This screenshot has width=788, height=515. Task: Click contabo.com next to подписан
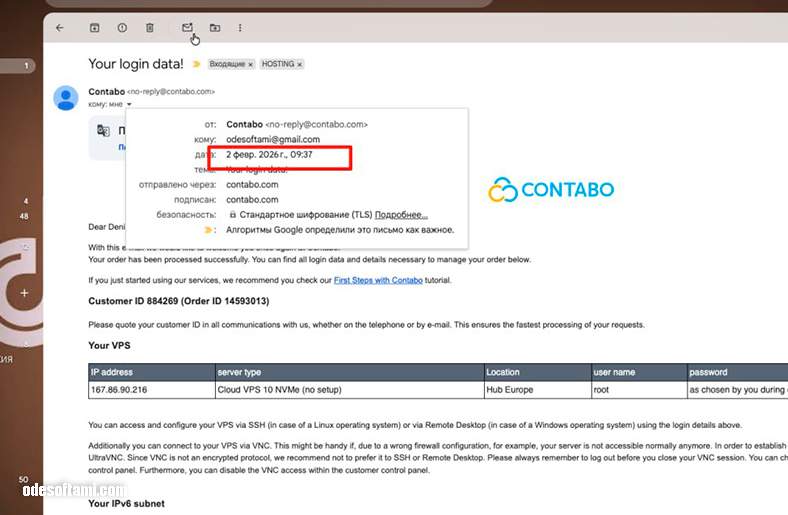point(252,200)
